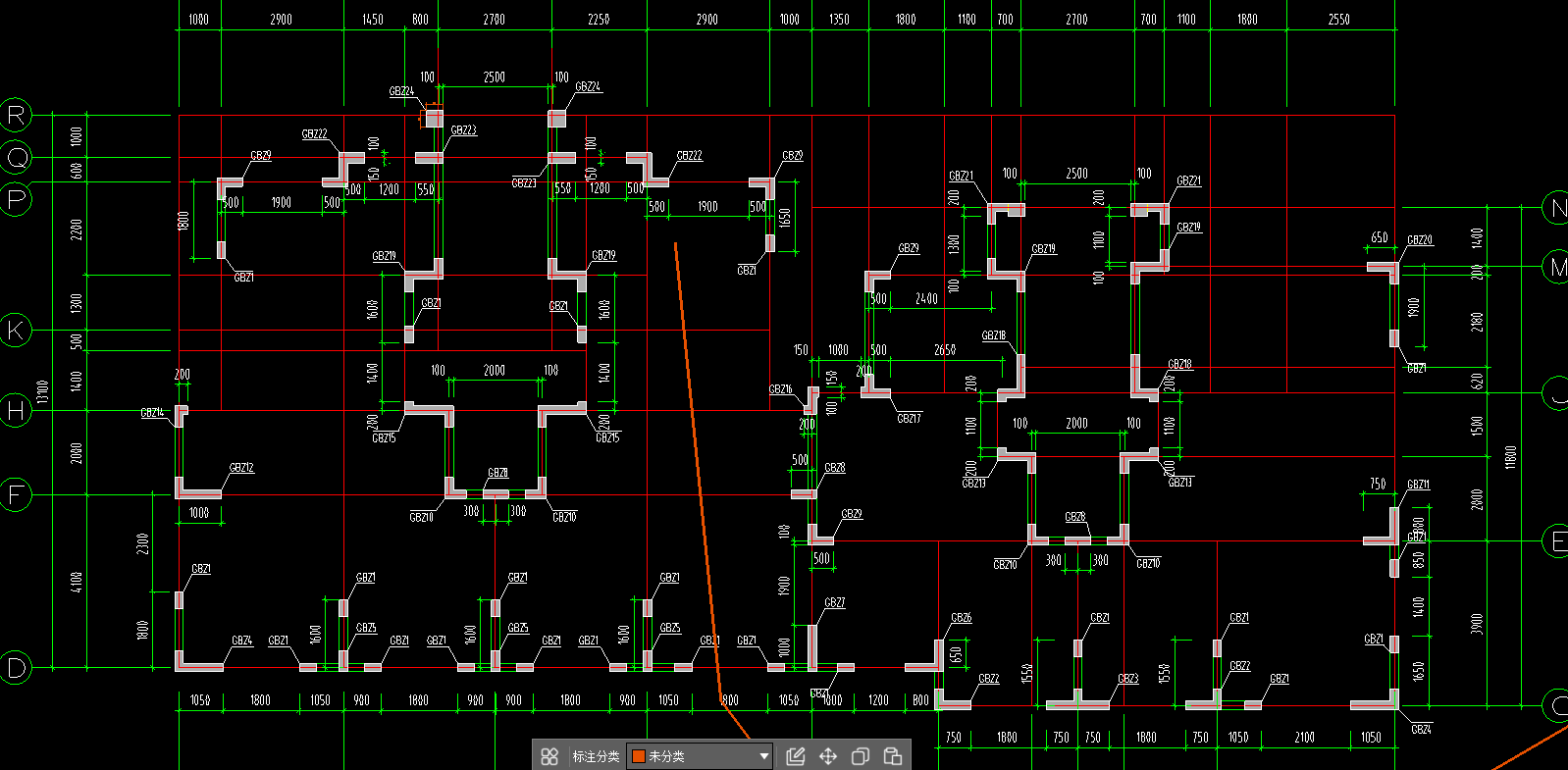Click the 4100 dimension text
Screen dimensions: 1568x770
point(77,582)
